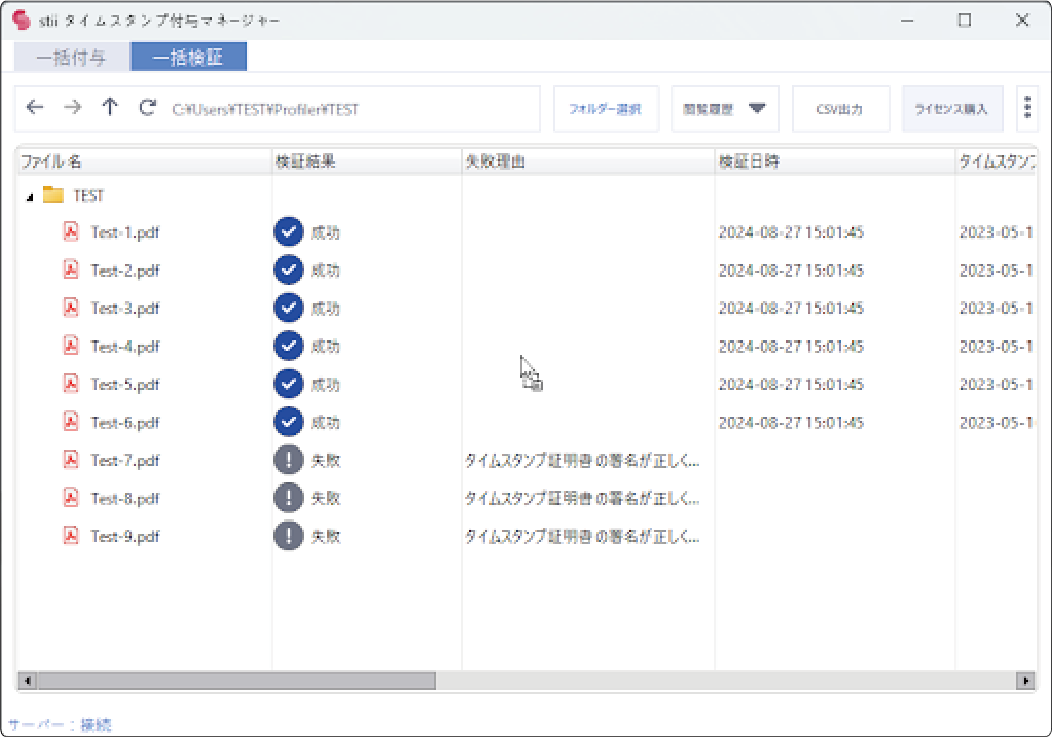
Task: Click the back navigation arrow
Action: tap(35, 108)
